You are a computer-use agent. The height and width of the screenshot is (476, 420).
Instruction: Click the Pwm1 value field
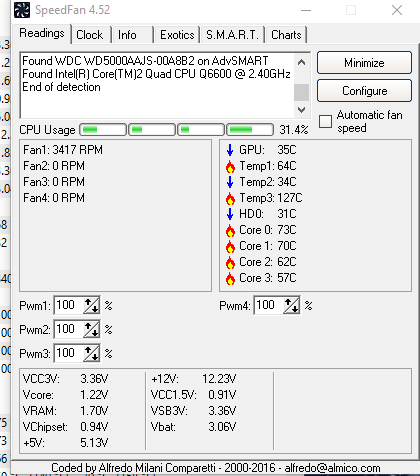pyautogui.click(x=69, y=305)
